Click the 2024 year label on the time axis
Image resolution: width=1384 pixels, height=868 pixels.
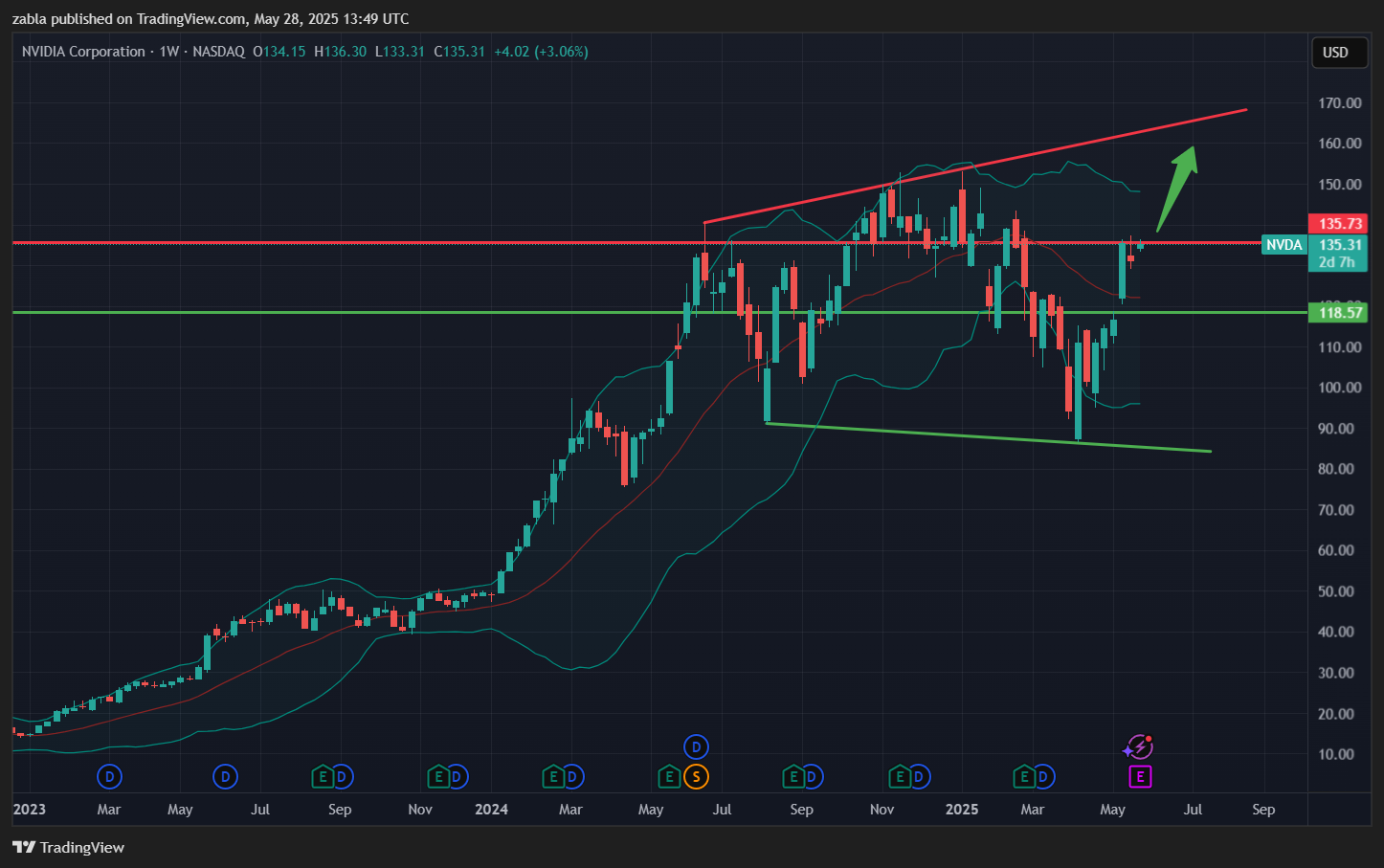[x=491, y=810]
